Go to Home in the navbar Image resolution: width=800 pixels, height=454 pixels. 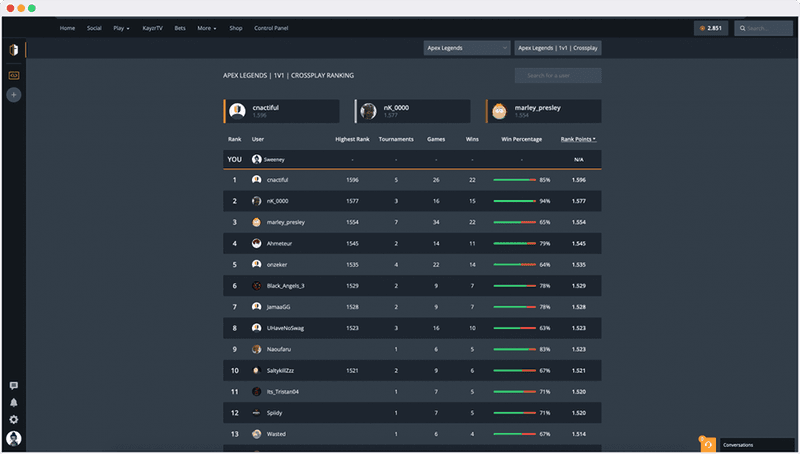click(67, 28)
